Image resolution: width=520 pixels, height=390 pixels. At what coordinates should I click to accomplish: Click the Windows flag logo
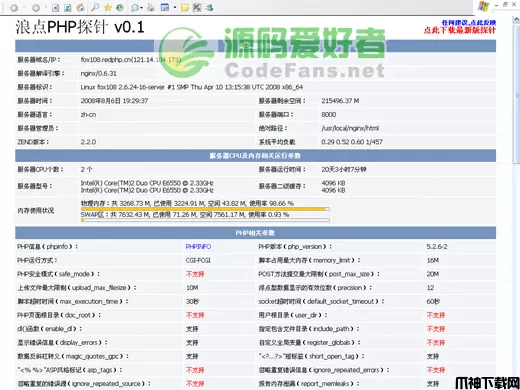coord(483,7)
